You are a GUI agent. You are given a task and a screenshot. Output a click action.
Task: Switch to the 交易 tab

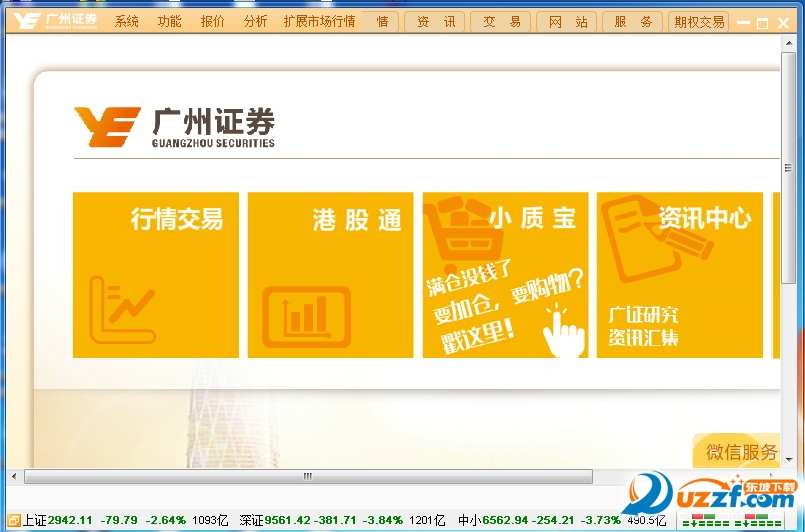coord(501,22)
